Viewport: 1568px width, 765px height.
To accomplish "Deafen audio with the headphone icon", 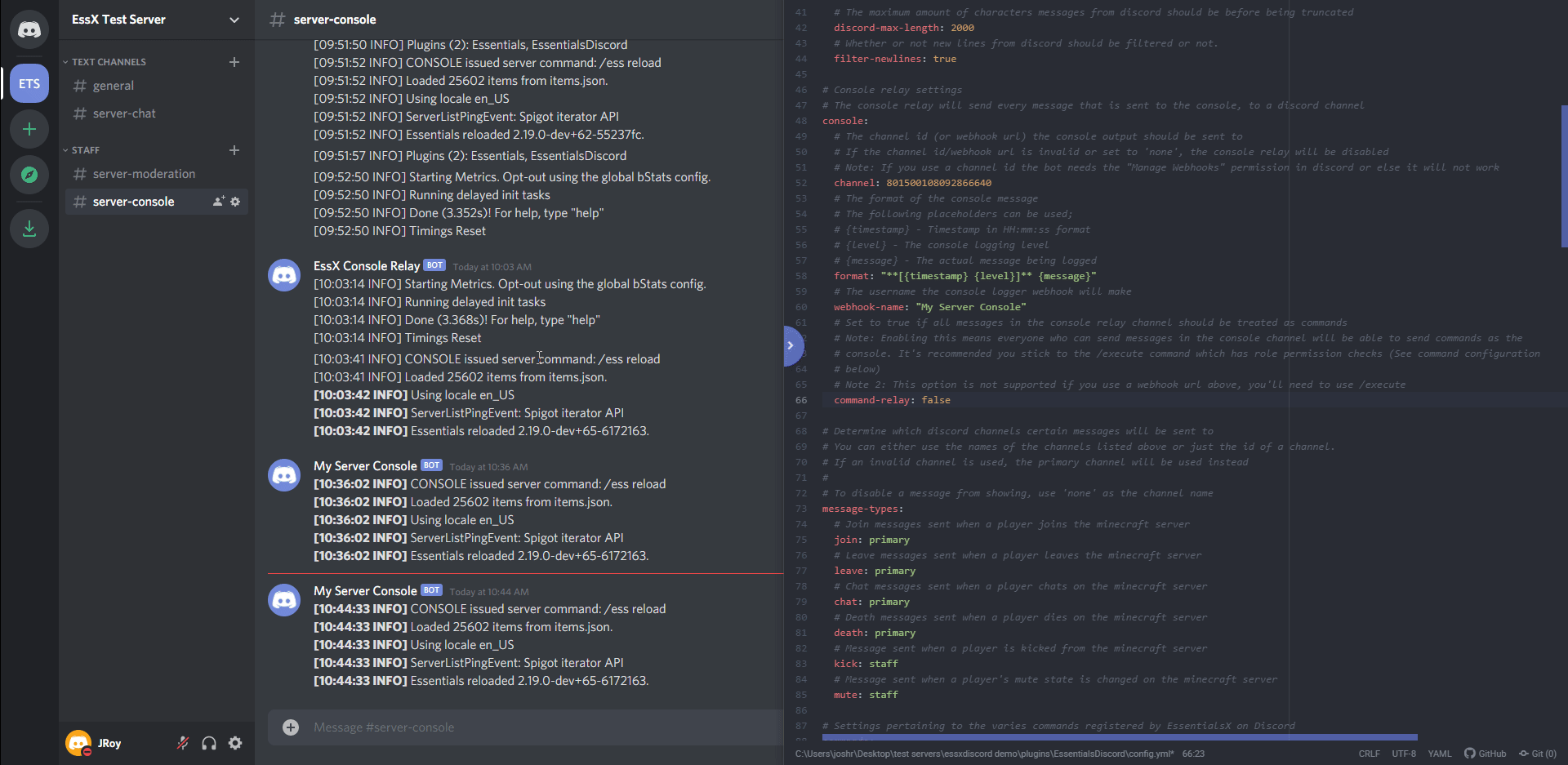I will point(209,743).
